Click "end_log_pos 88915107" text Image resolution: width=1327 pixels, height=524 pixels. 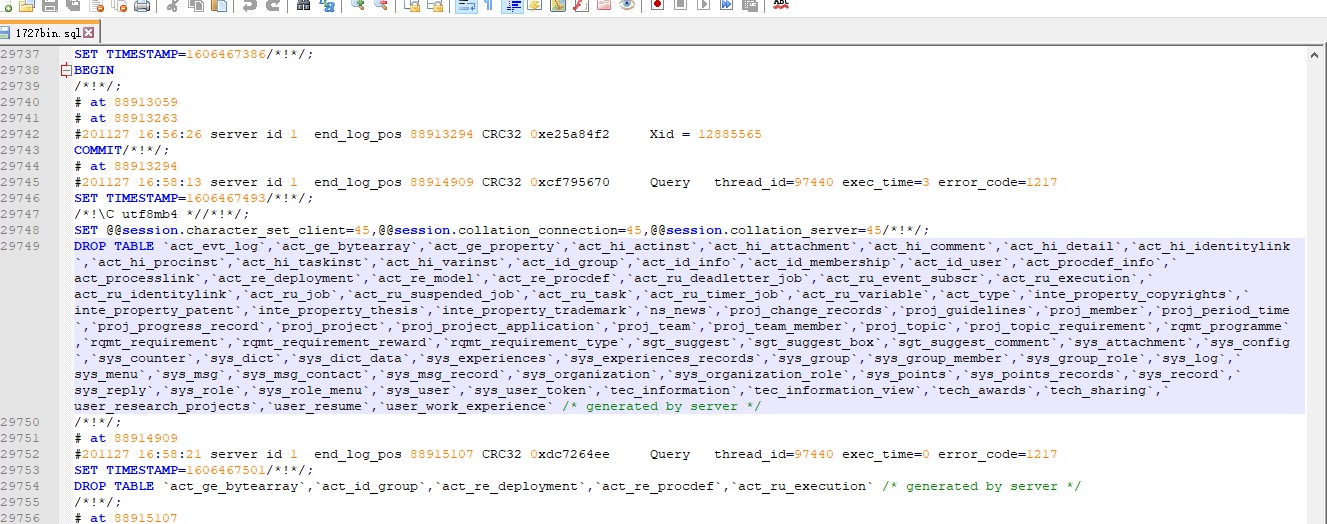[394, 454]
